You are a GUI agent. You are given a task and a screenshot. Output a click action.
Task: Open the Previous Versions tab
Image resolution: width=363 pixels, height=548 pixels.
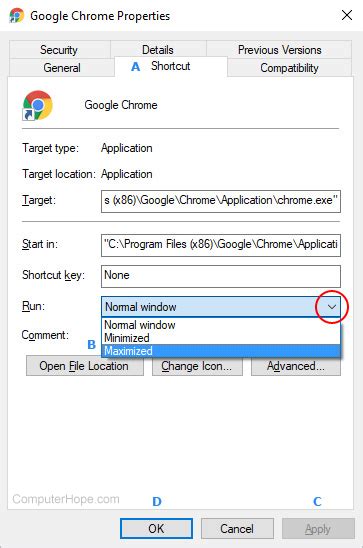tap(279, 50)
